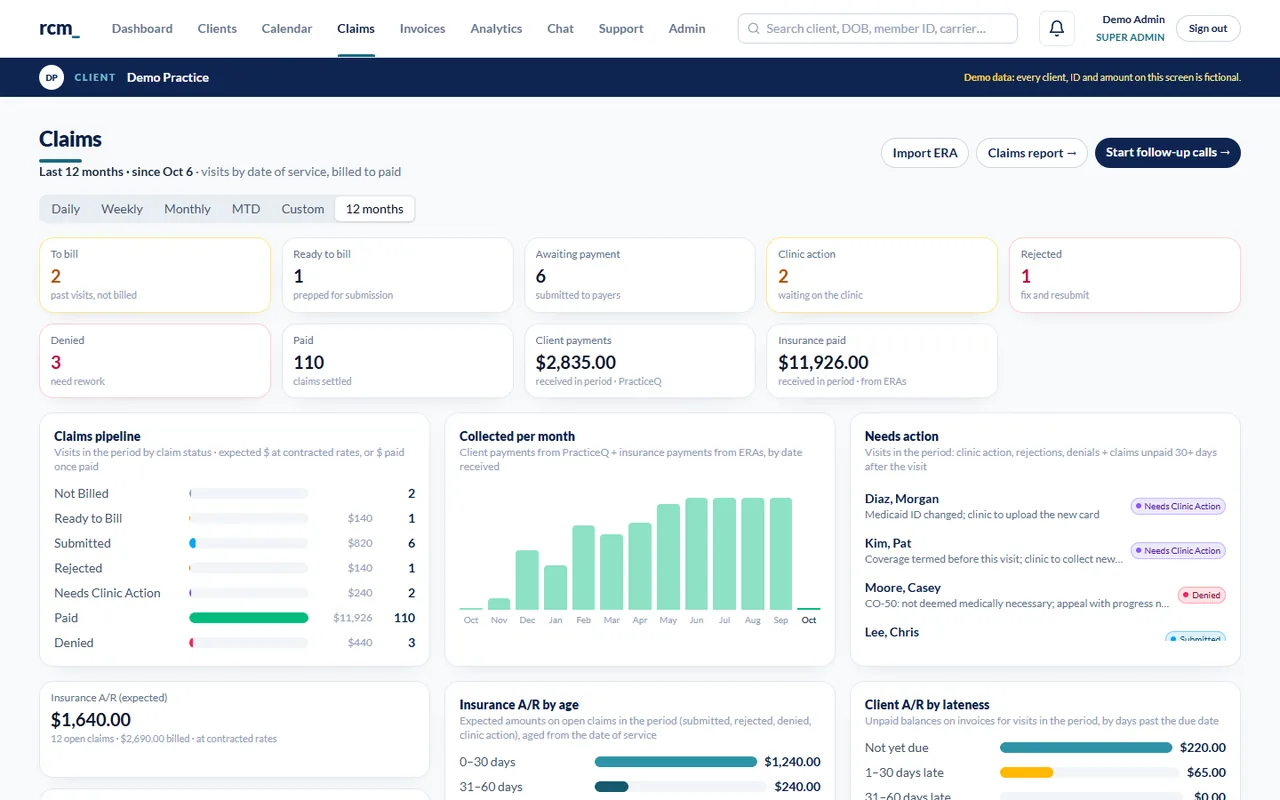Screen dimensions: 1280x800
Task: Click the Not Billed pipeline row label
Action: pyautogui.click(x=82, y=494)
